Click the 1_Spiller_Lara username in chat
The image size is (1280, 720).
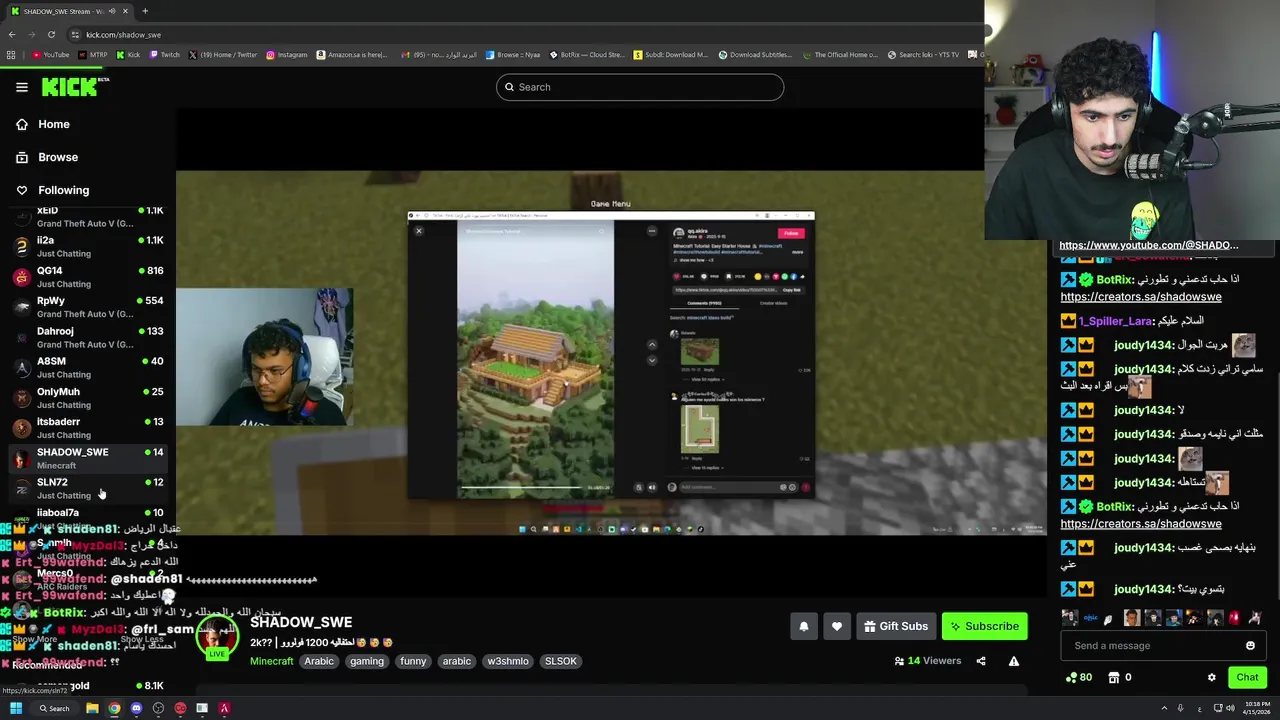click(1115, 321)
